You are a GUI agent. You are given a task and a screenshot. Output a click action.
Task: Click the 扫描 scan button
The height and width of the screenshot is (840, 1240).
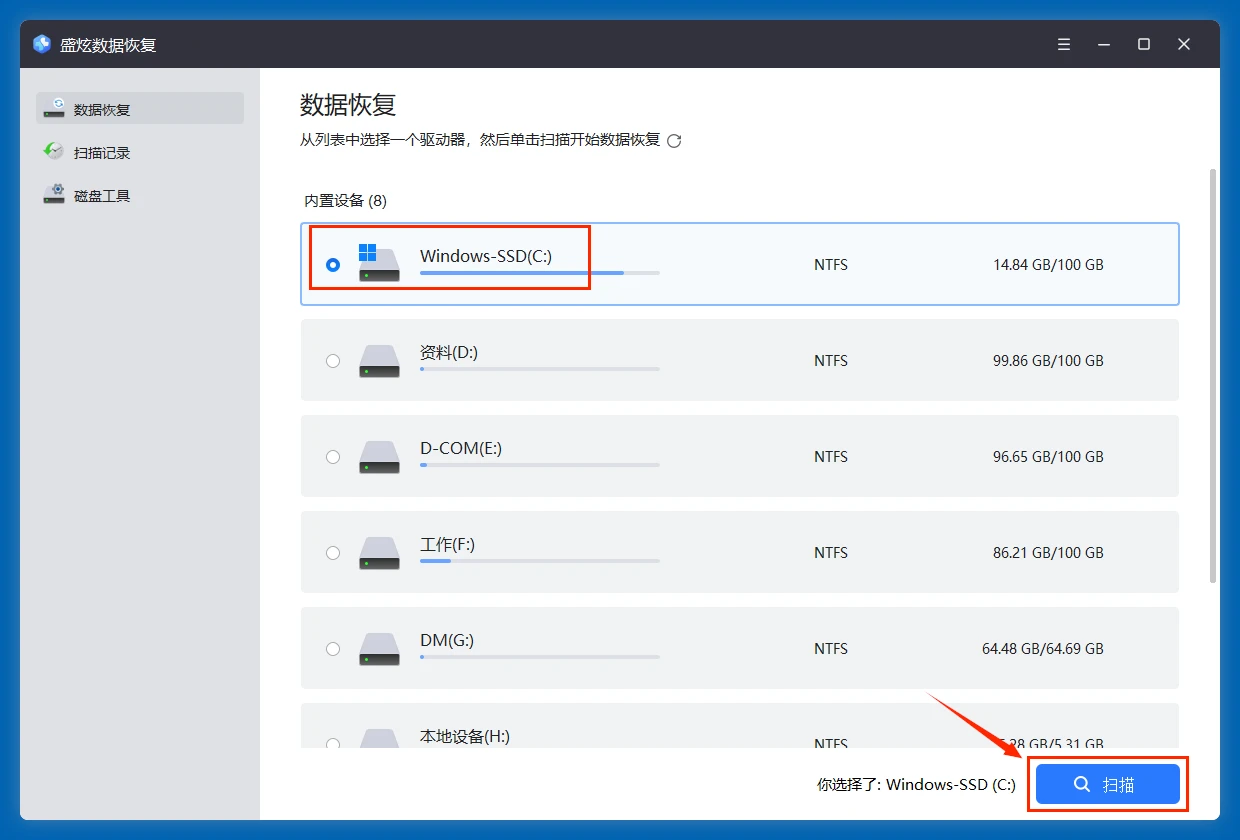point(1108,784)
